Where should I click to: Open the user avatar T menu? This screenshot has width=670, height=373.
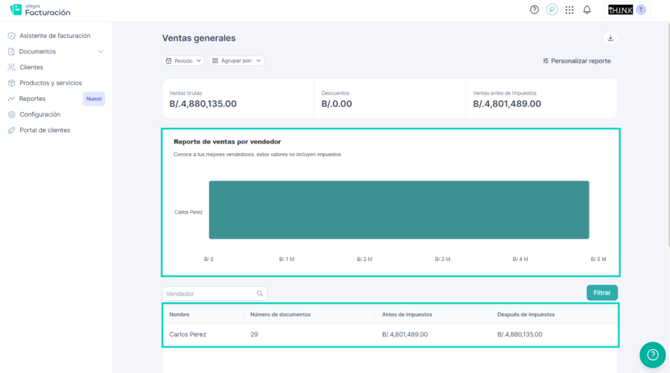click(x=641, y=10)
